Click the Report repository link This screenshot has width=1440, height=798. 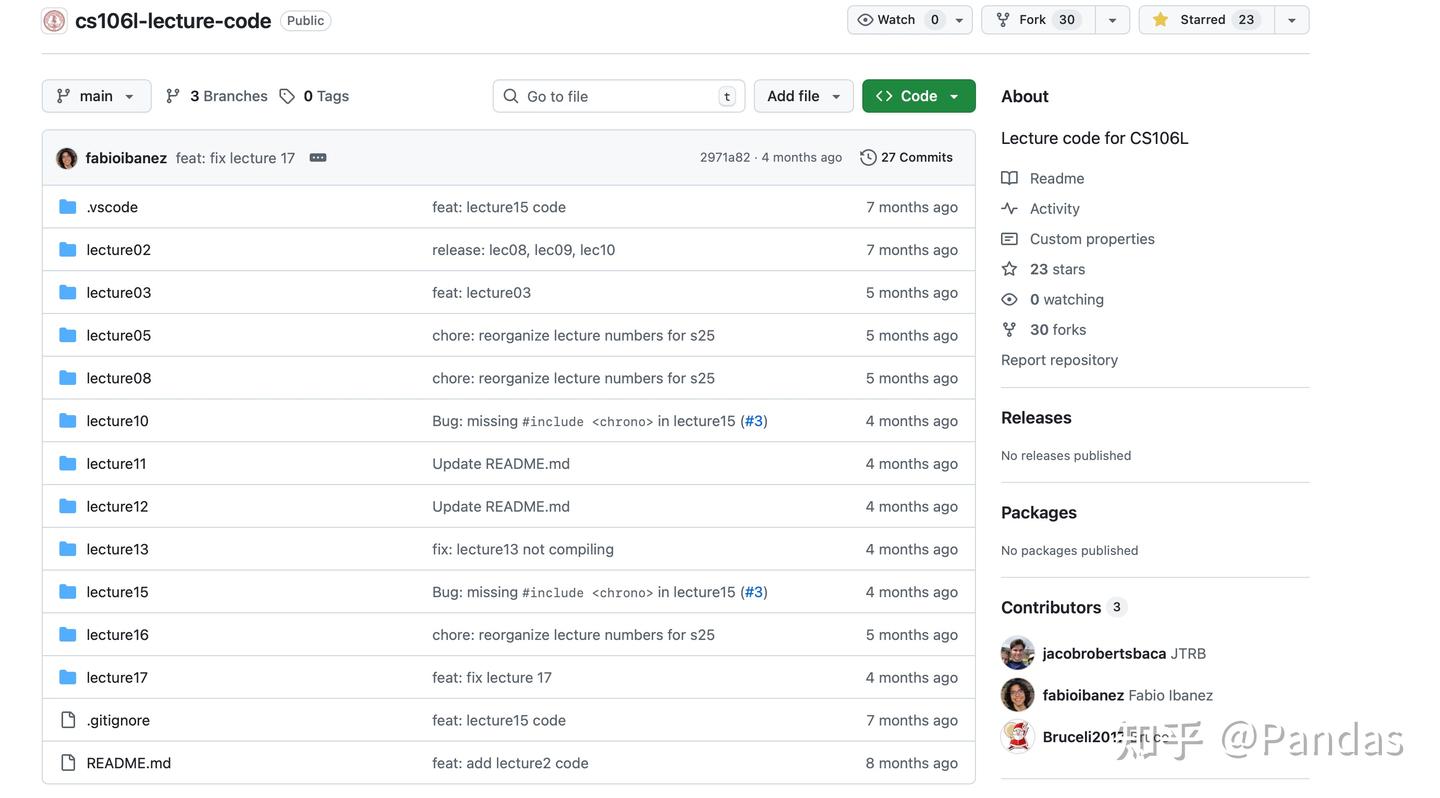[1059, 360]
